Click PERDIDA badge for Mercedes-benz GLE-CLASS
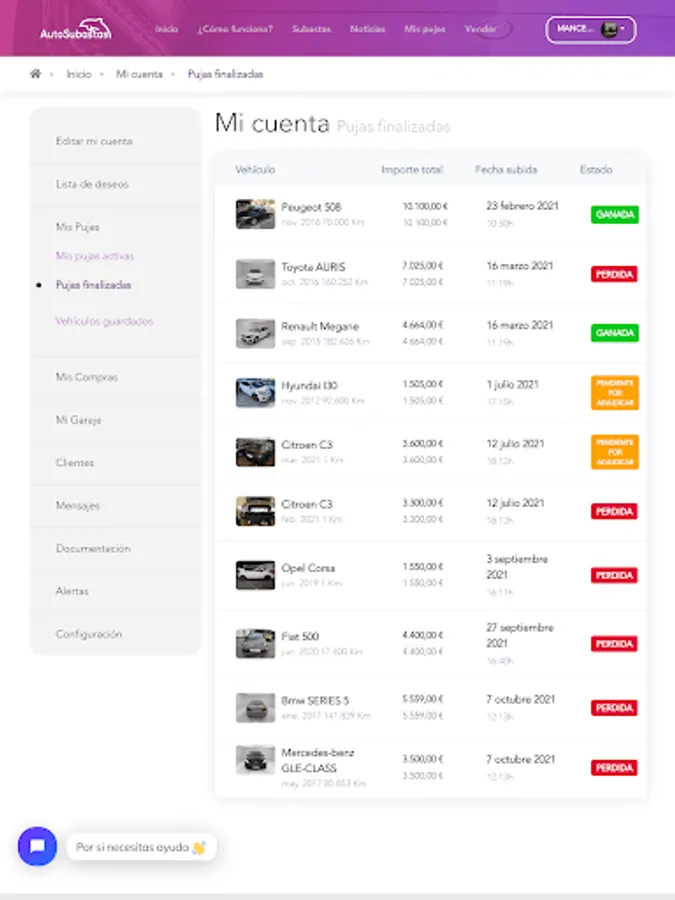This screenshot has height=900, width=675. [614, 768]
